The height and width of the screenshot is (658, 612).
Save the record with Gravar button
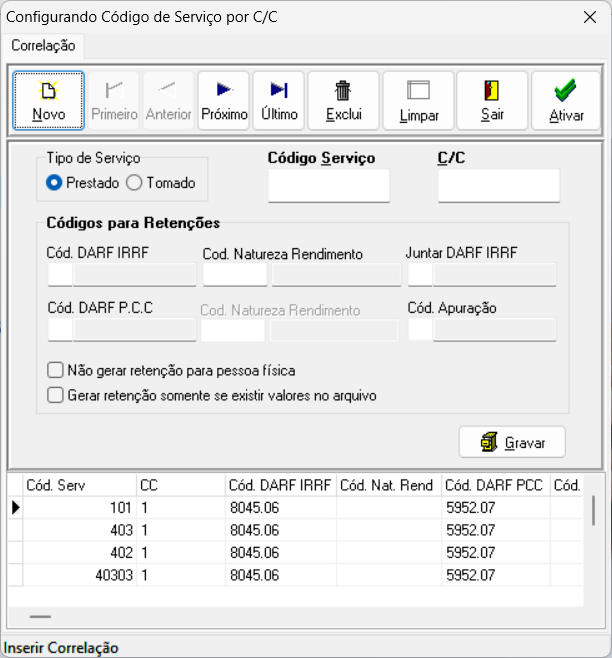pyautogui.click(x=512, y=442)
